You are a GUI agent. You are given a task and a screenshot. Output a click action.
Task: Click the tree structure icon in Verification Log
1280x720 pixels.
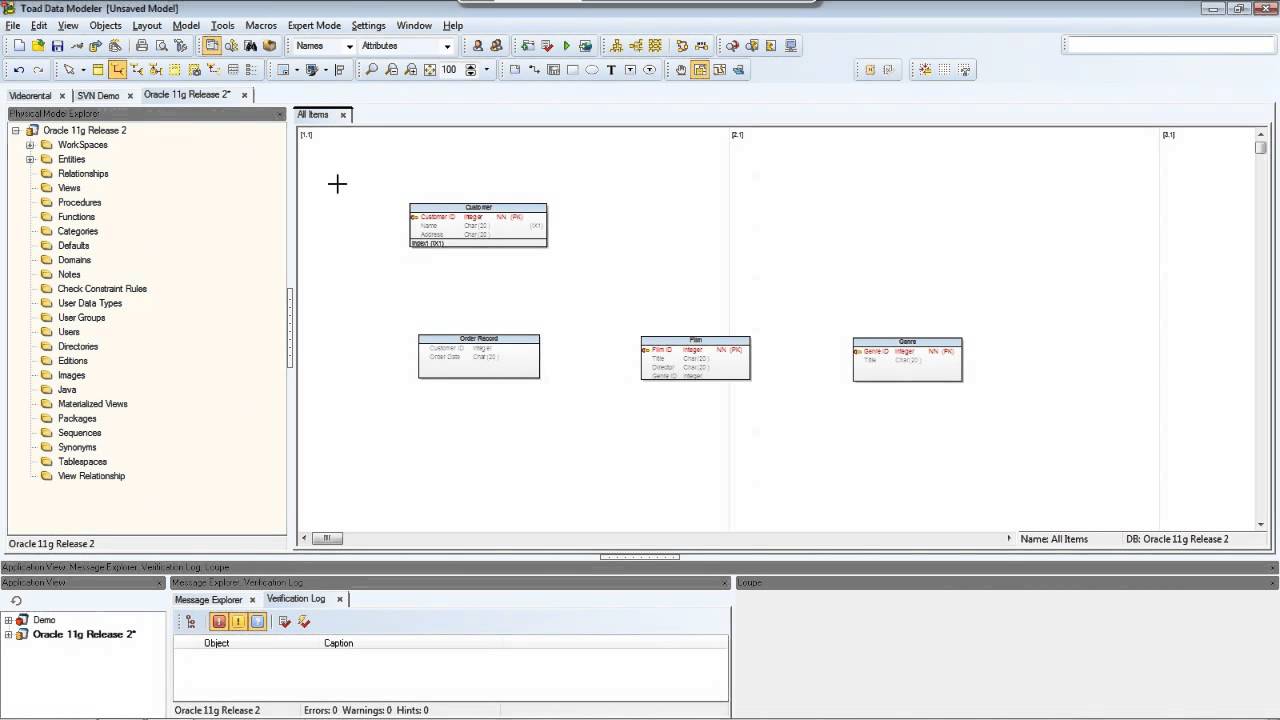[x=191, y=622]
